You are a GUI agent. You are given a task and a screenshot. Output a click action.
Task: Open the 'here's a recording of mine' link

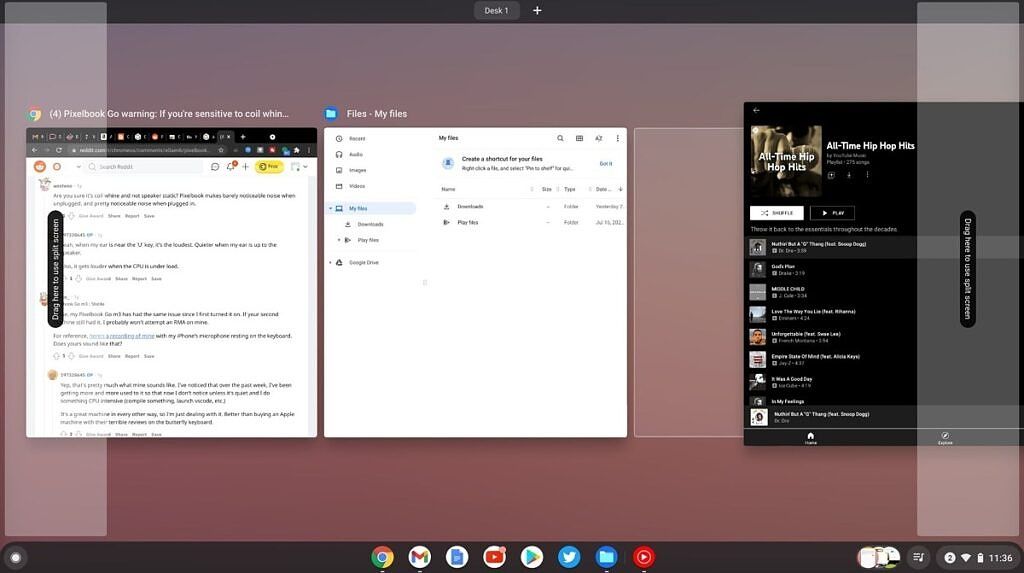point(122,336)
